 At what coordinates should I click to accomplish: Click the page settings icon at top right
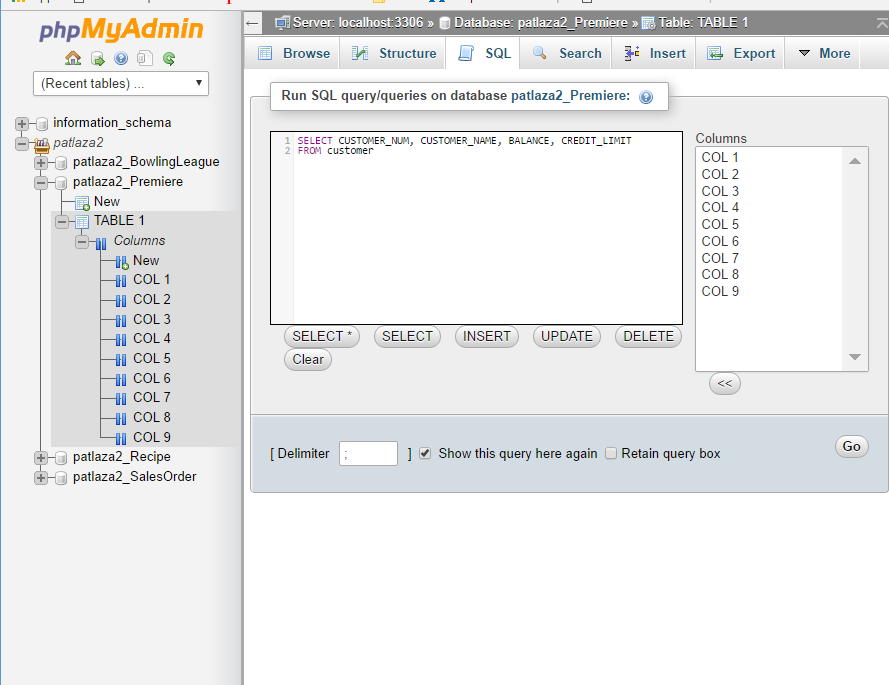tap(882, 23)
